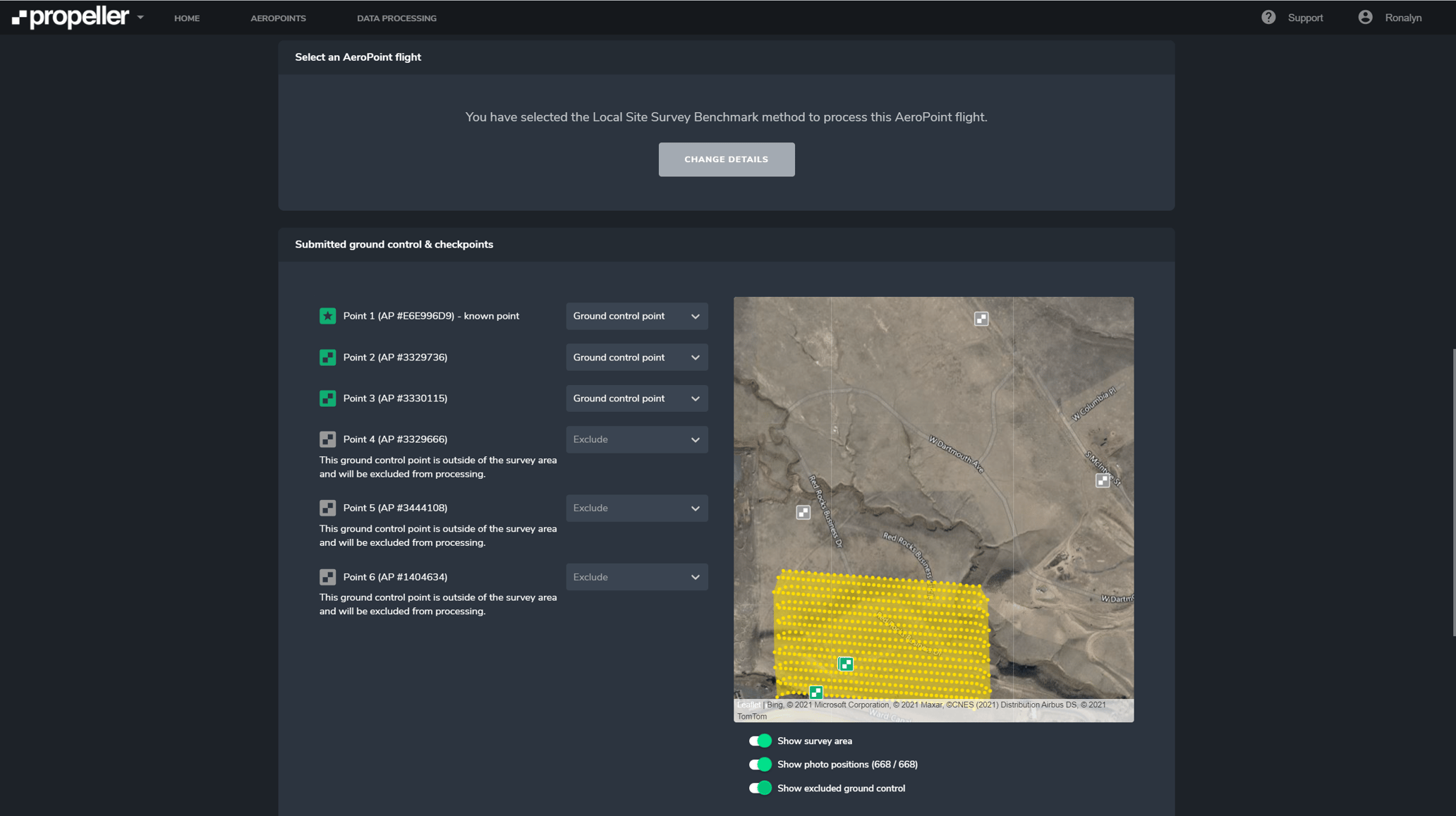Click the grey AeroPoint icon for Point 6
This screenshot has width=1456, height=816.
(x=327, y=577)
